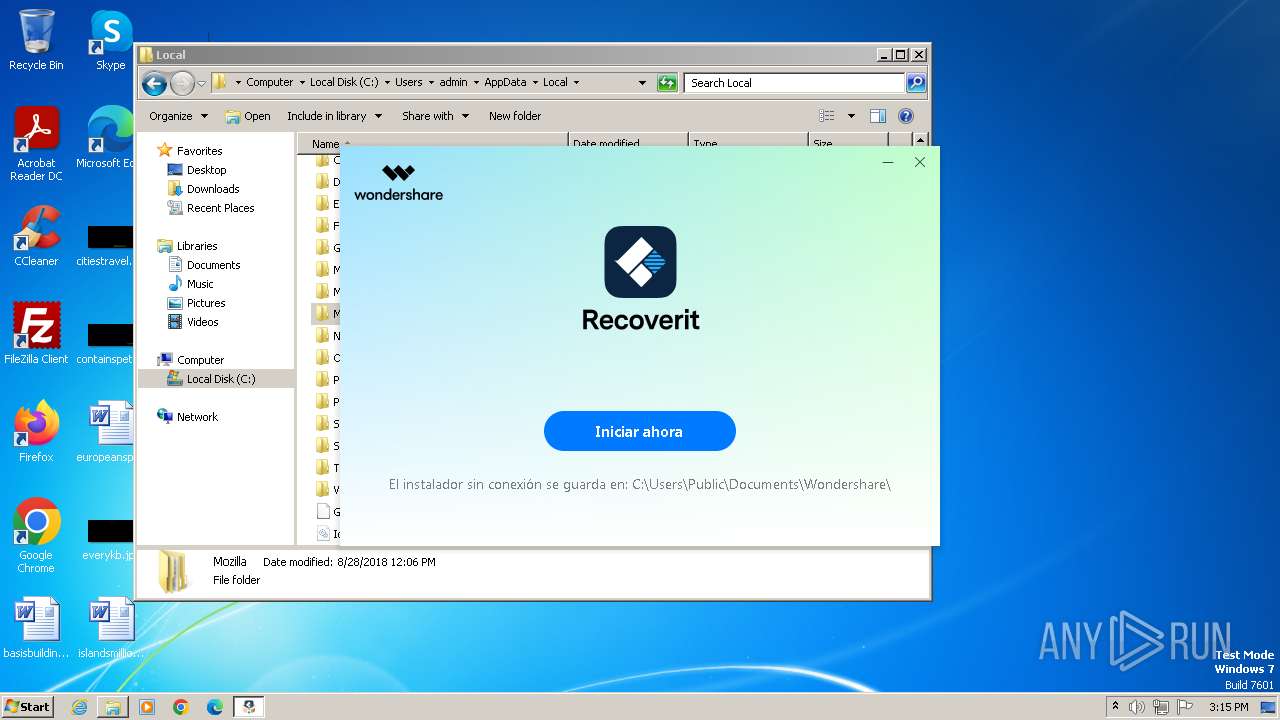Screen dimensions: 1280x720
Task: Click the search magnifier icon
Action: (x=916, y=83)
